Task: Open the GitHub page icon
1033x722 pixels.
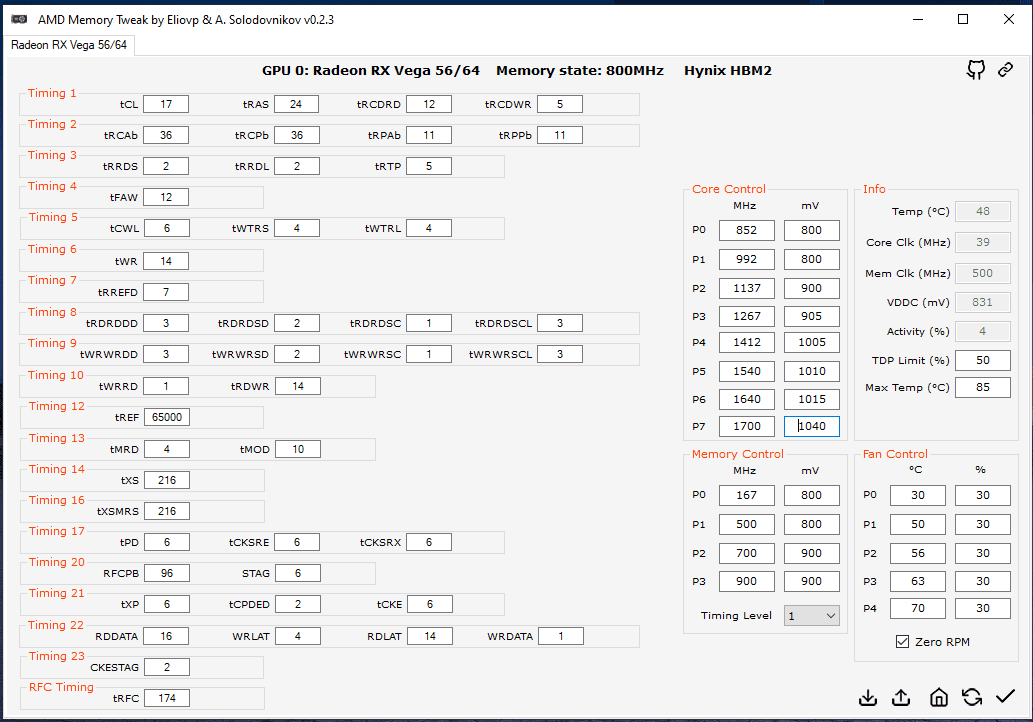Action: (x=976, y=70)
